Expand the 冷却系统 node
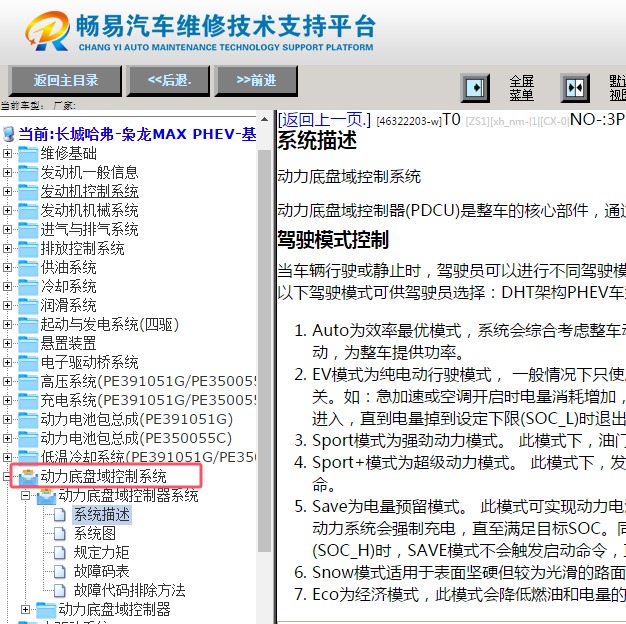626x624 pixels. tap(7, 286)
